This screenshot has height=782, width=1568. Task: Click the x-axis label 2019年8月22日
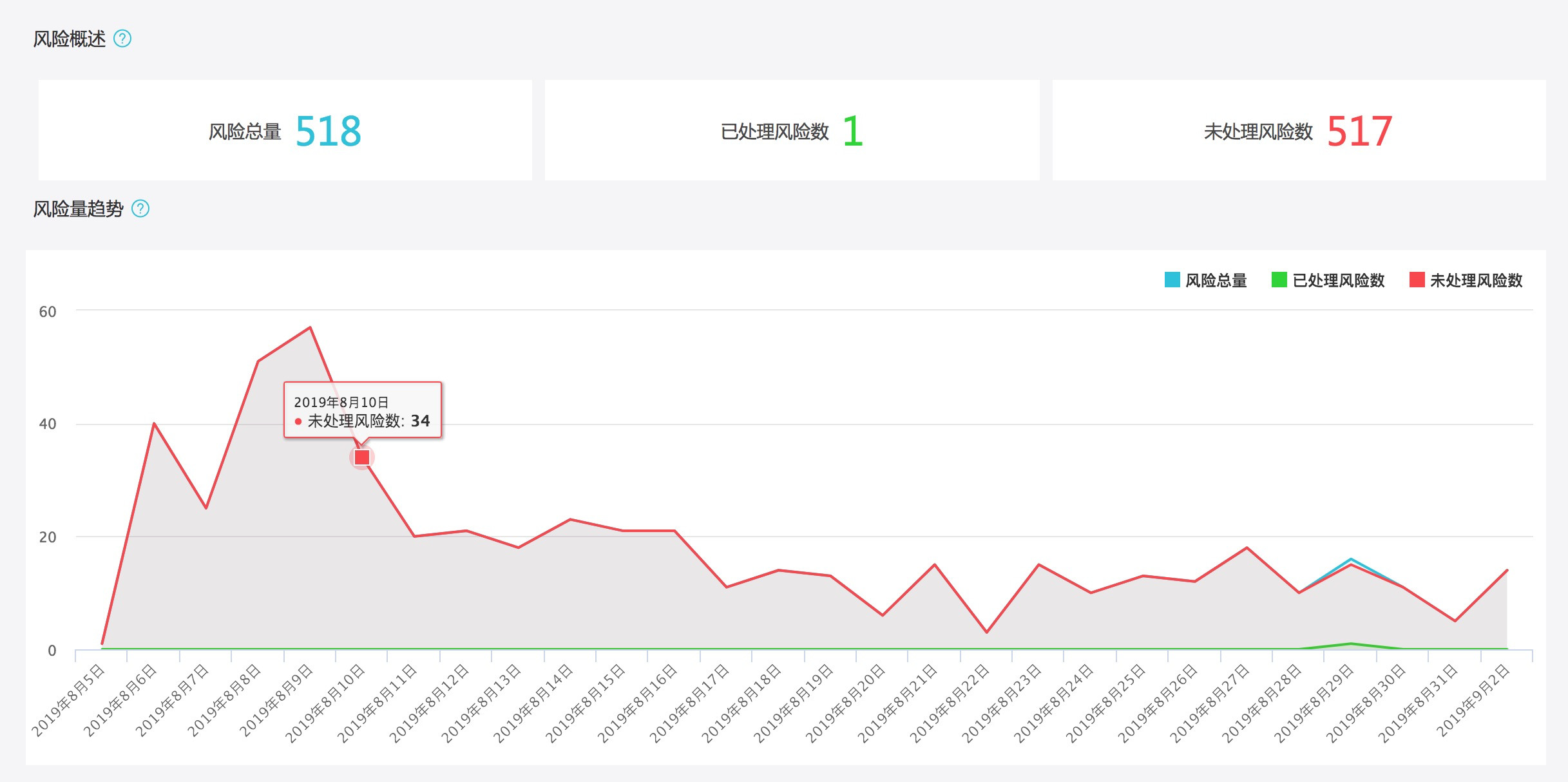tap(950, 703)
